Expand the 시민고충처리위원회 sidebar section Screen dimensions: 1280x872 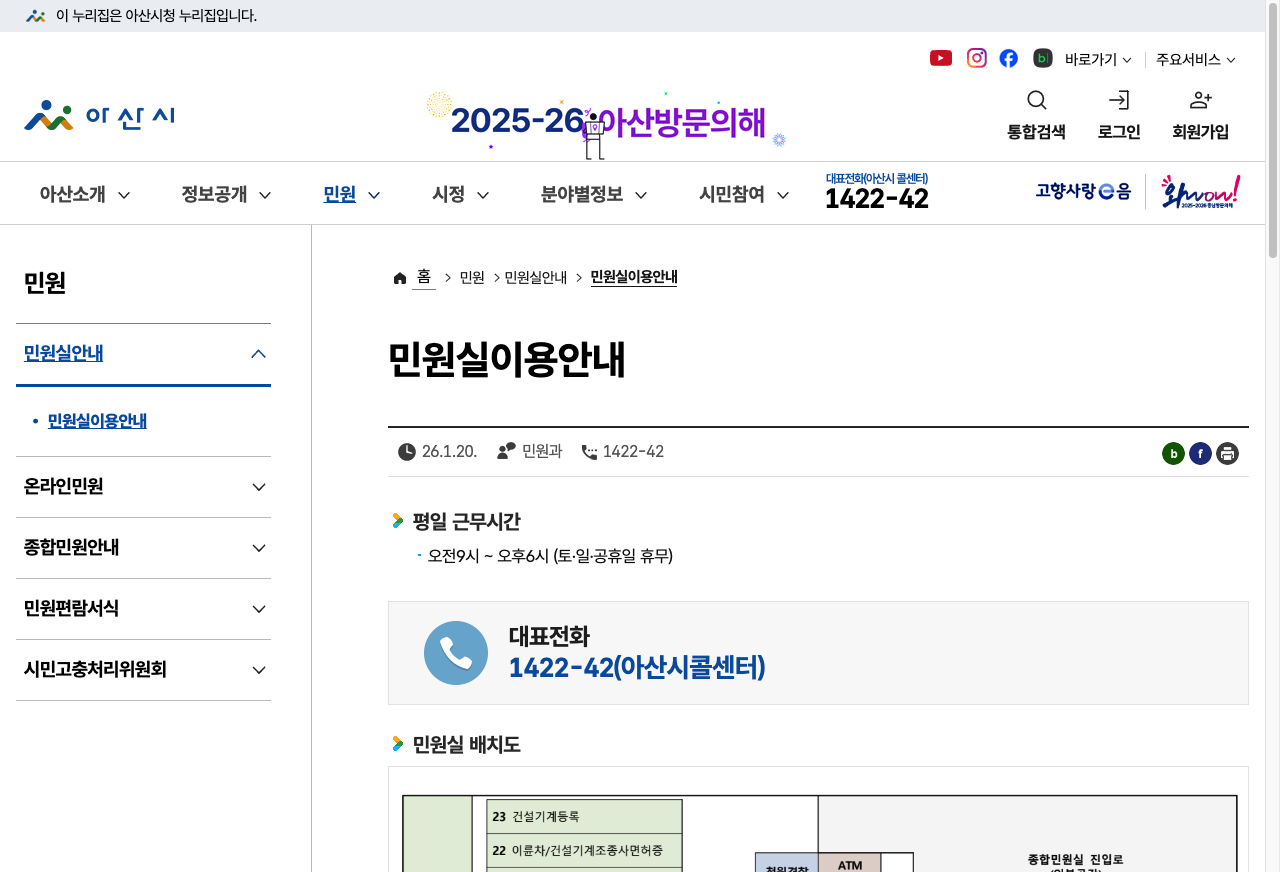tap(143, 670)
